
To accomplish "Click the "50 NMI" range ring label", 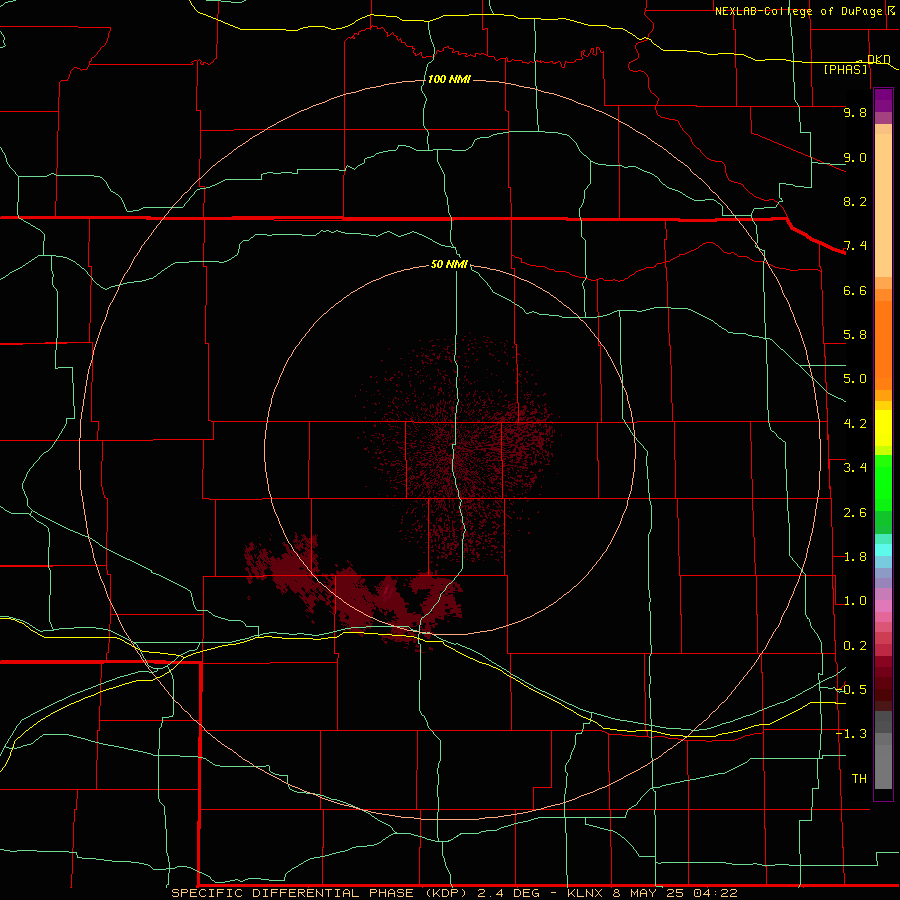I will 449,264.
